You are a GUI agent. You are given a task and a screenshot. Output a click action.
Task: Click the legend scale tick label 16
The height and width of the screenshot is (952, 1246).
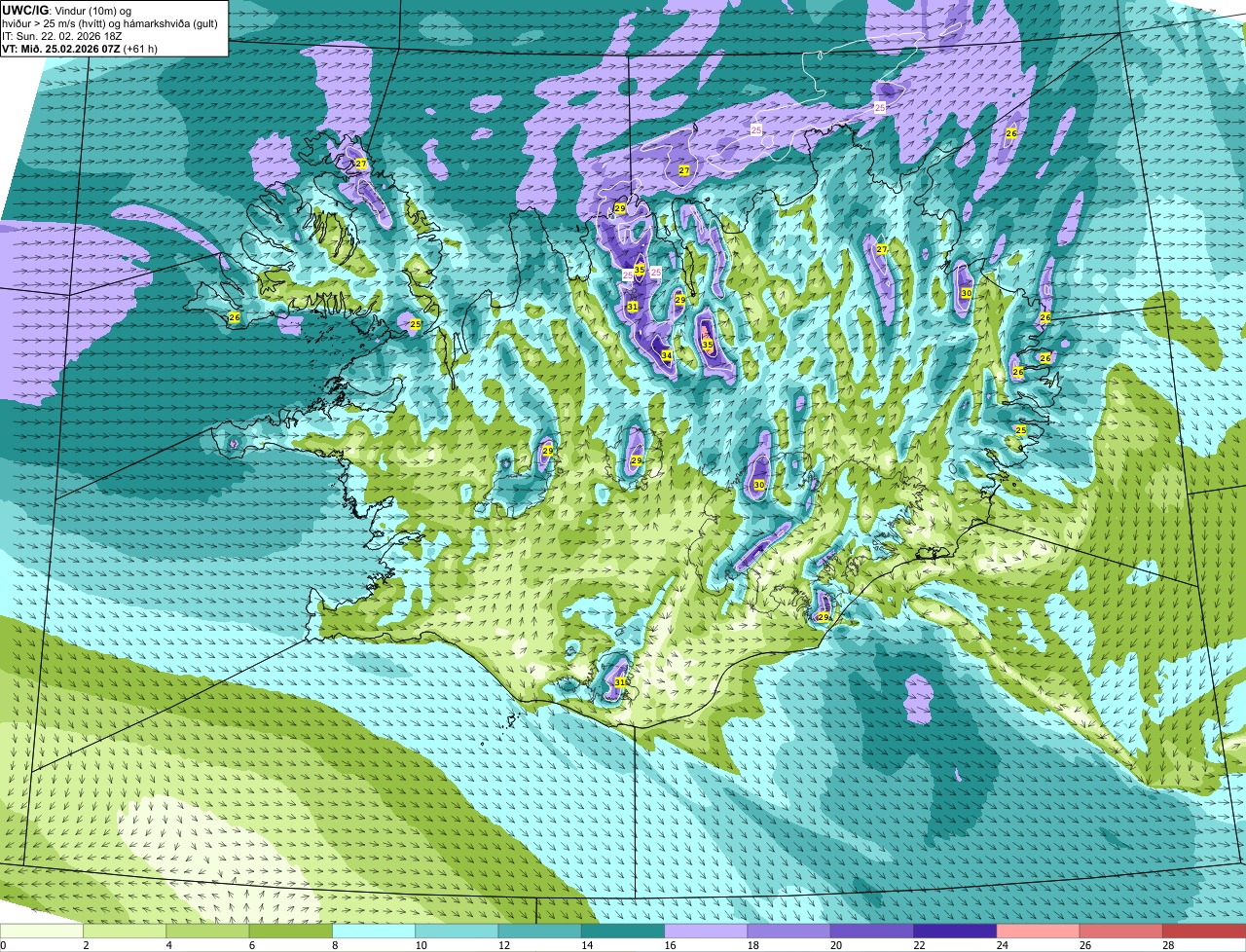pos(669,945)
